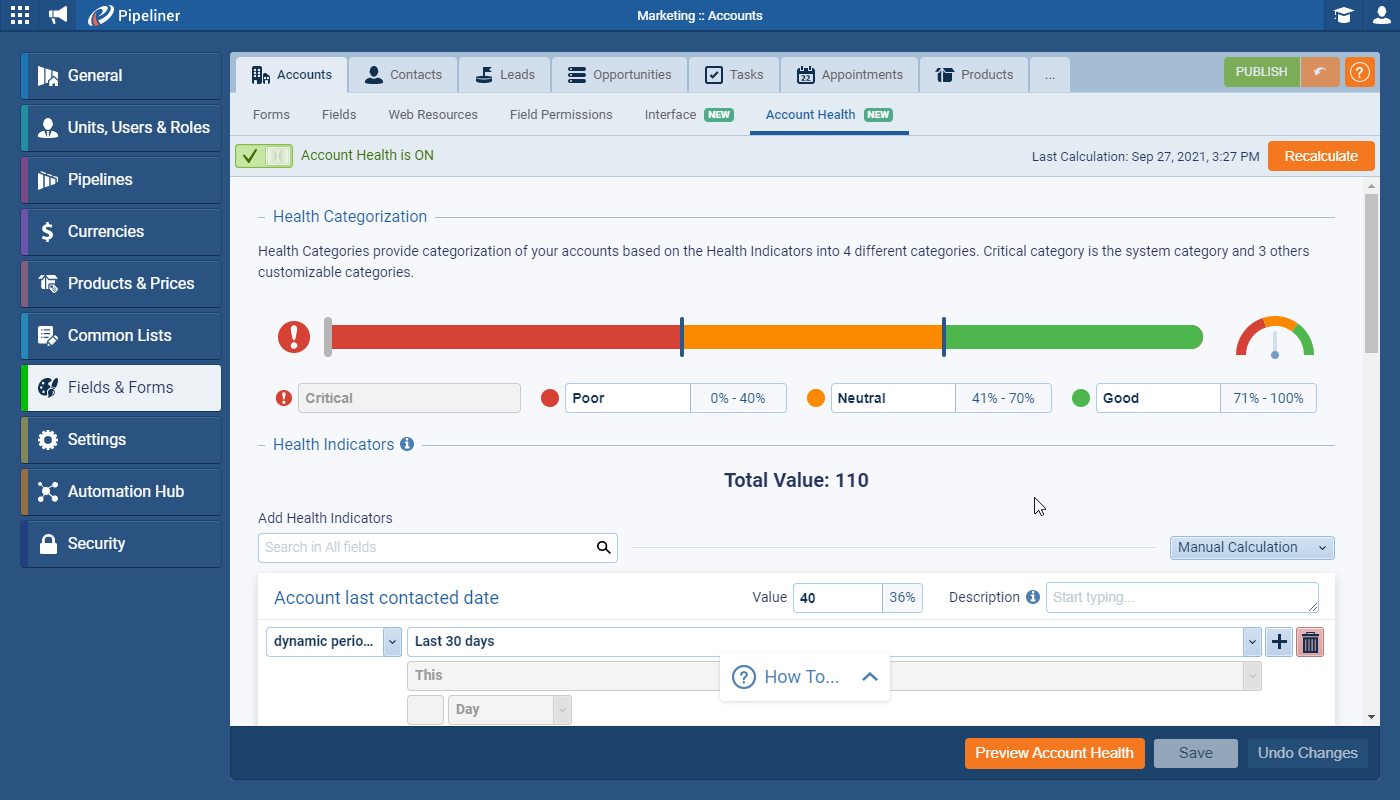Click the orange help question mark icon
1400x800 pixels.
pyautogui.click(x=1359, y=72)
